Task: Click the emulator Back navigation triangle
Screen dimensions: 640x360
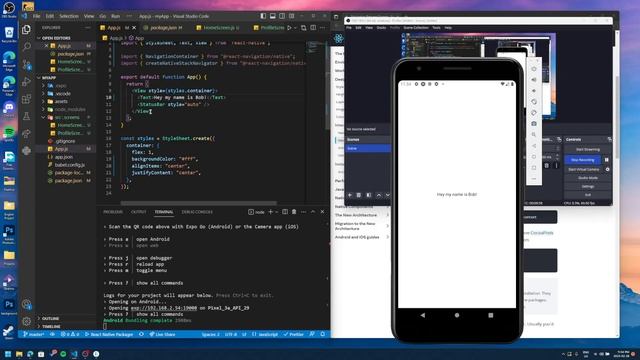Action: (x=422, y=315)
